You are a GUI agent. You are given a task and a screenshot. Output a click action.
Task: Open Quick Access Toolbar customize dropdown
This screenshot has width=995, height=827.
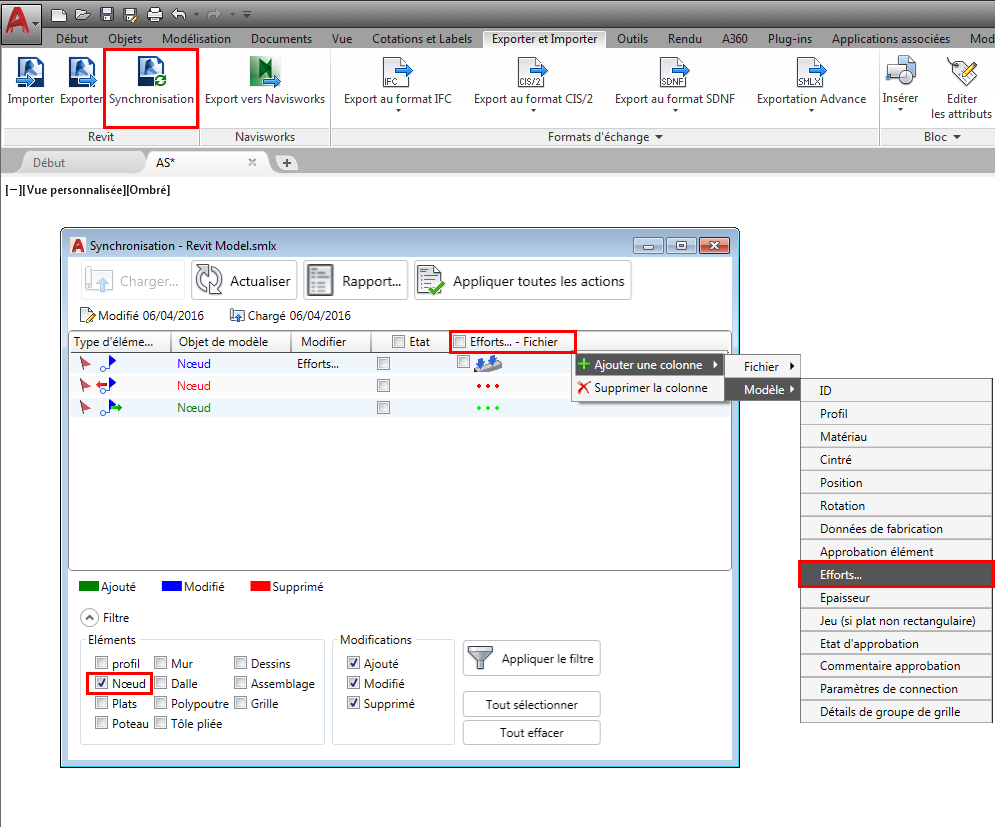[x=247, y=14]
